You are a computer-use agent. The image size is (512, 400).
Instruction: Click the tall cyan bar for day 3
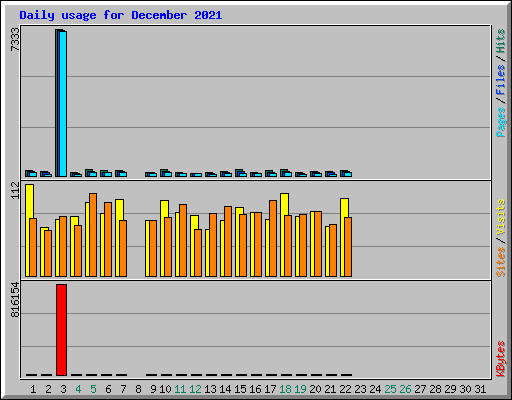click(x=63, y=104)
